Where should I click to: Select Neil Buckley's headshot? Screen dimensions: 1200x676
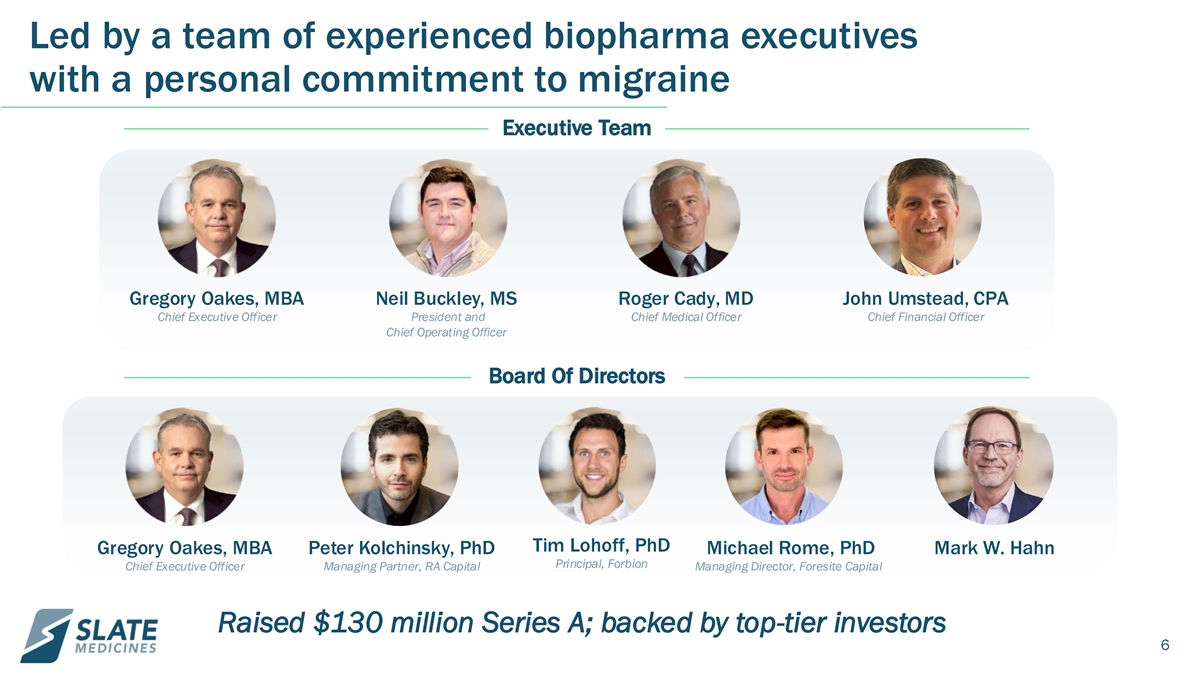coord(447,218)
